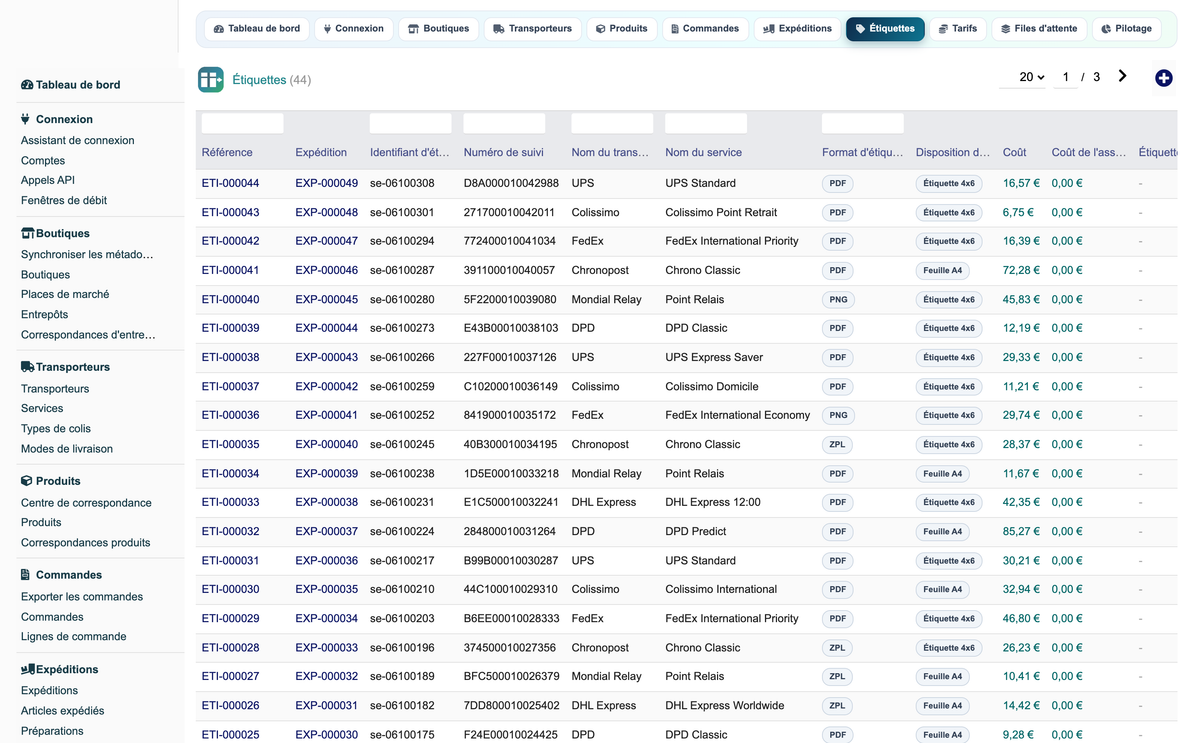Image resolution: width=1200 pixels, height=743 pixels.
Task: Click the Commandes document icon in sidebar
Action: pyautogui.click(x=26, y=575)
